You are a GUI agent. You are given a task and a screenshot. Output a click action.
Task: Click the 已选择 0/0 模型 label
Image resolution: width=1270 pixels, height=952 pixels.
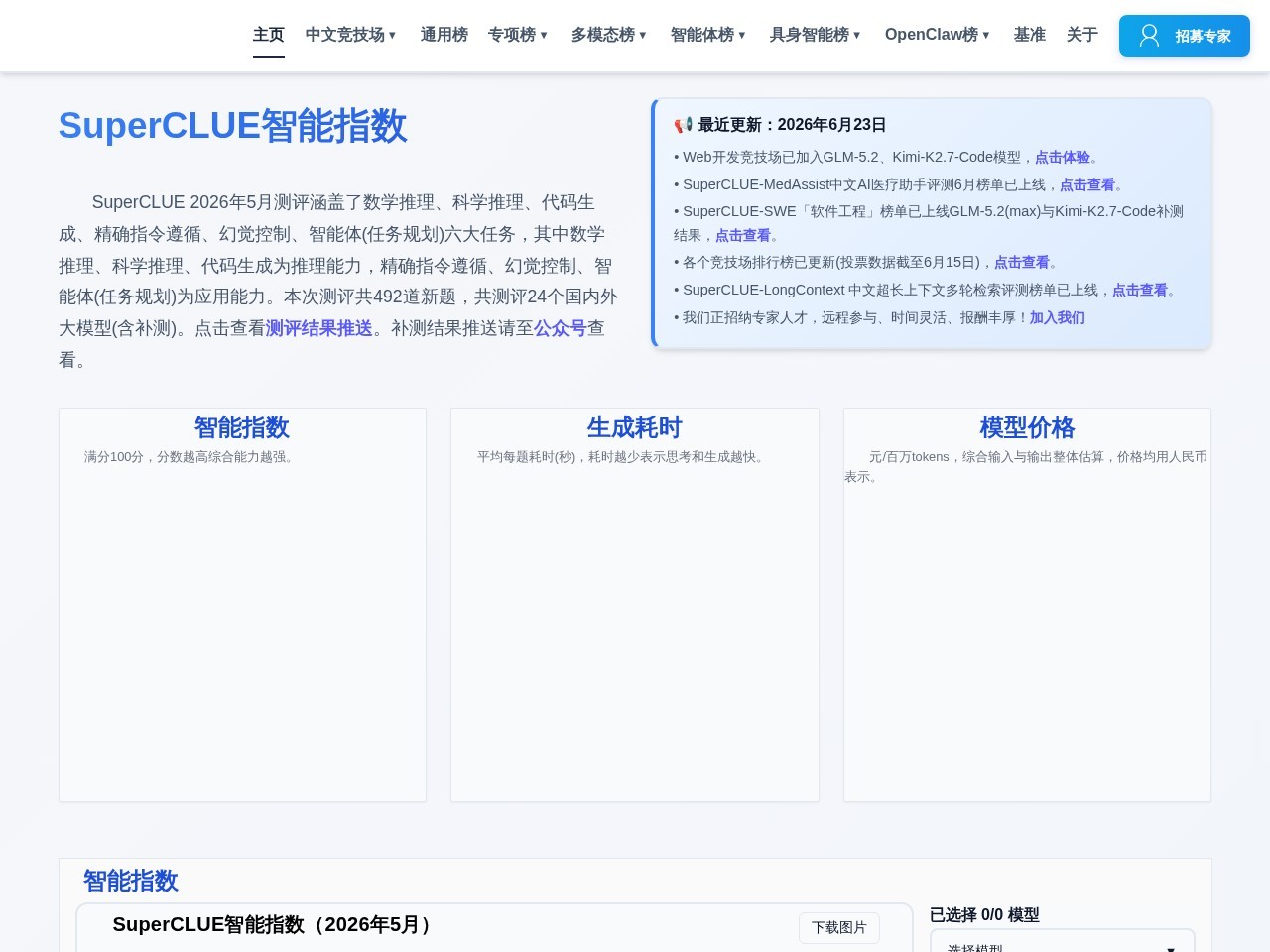984,914
